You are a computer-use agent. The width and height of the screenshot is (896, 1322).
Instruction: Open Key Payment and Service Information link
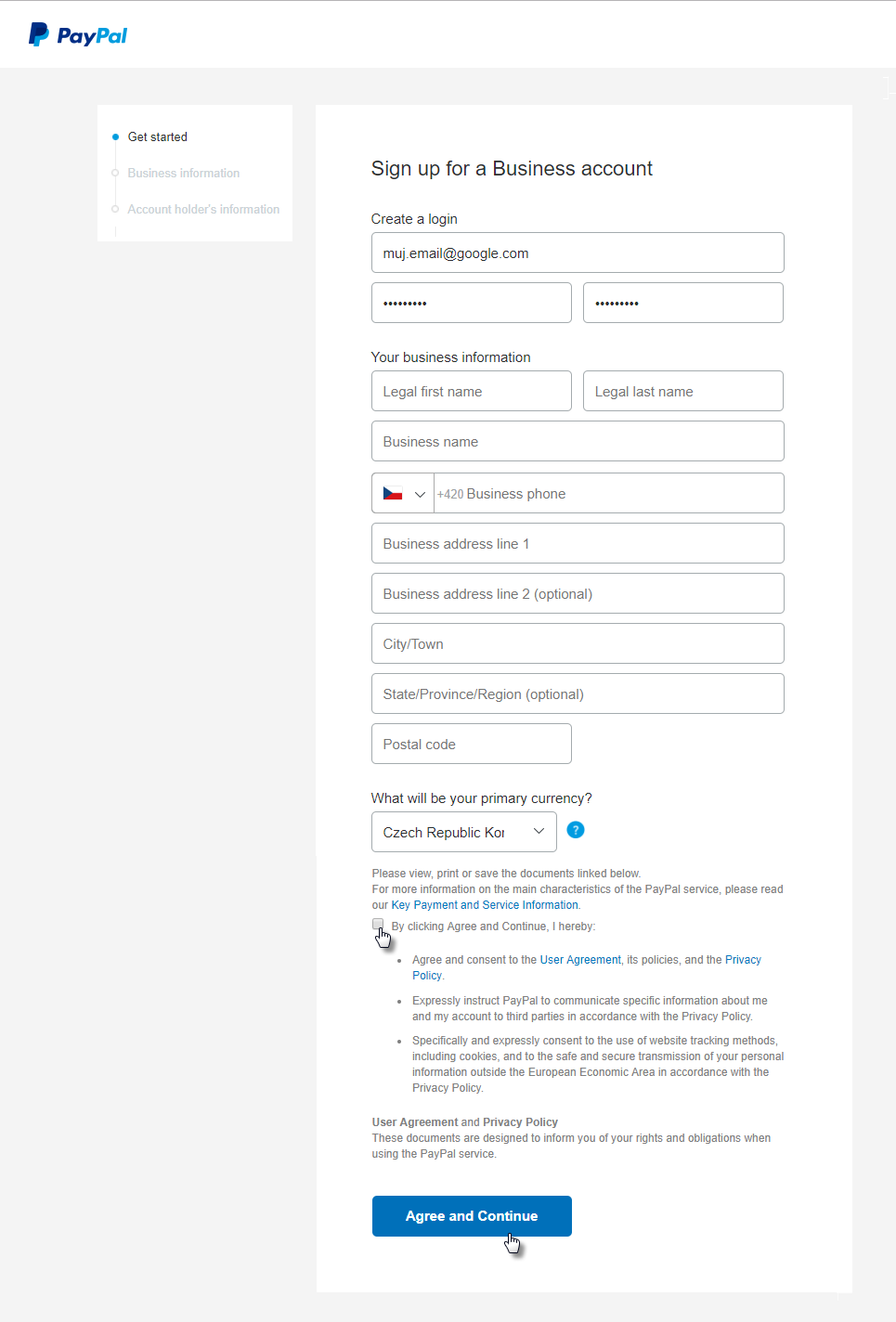click(485, 905)
